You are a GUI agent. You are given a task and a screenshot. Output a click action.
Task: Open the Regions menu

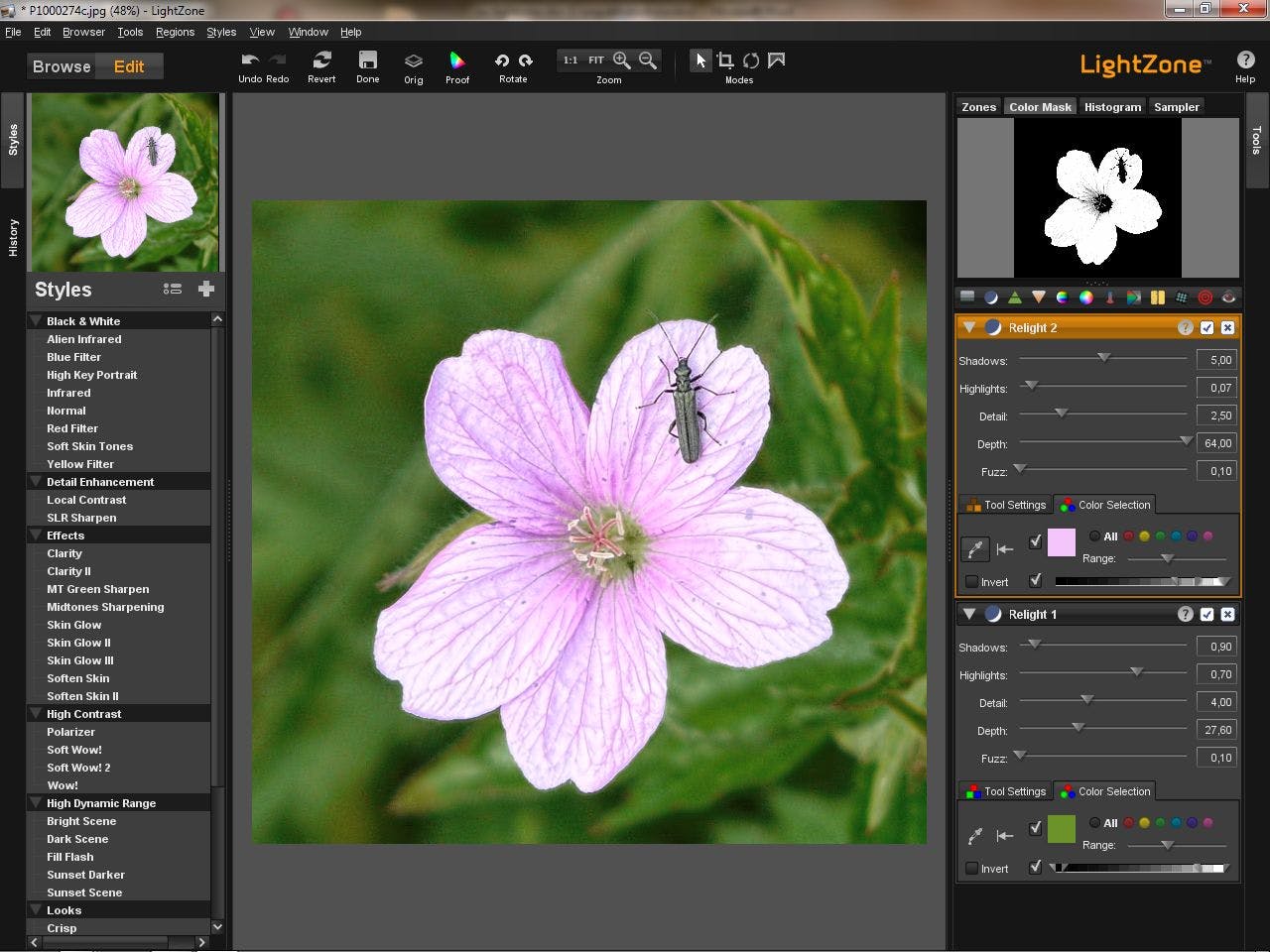click(x=175, y=32)
